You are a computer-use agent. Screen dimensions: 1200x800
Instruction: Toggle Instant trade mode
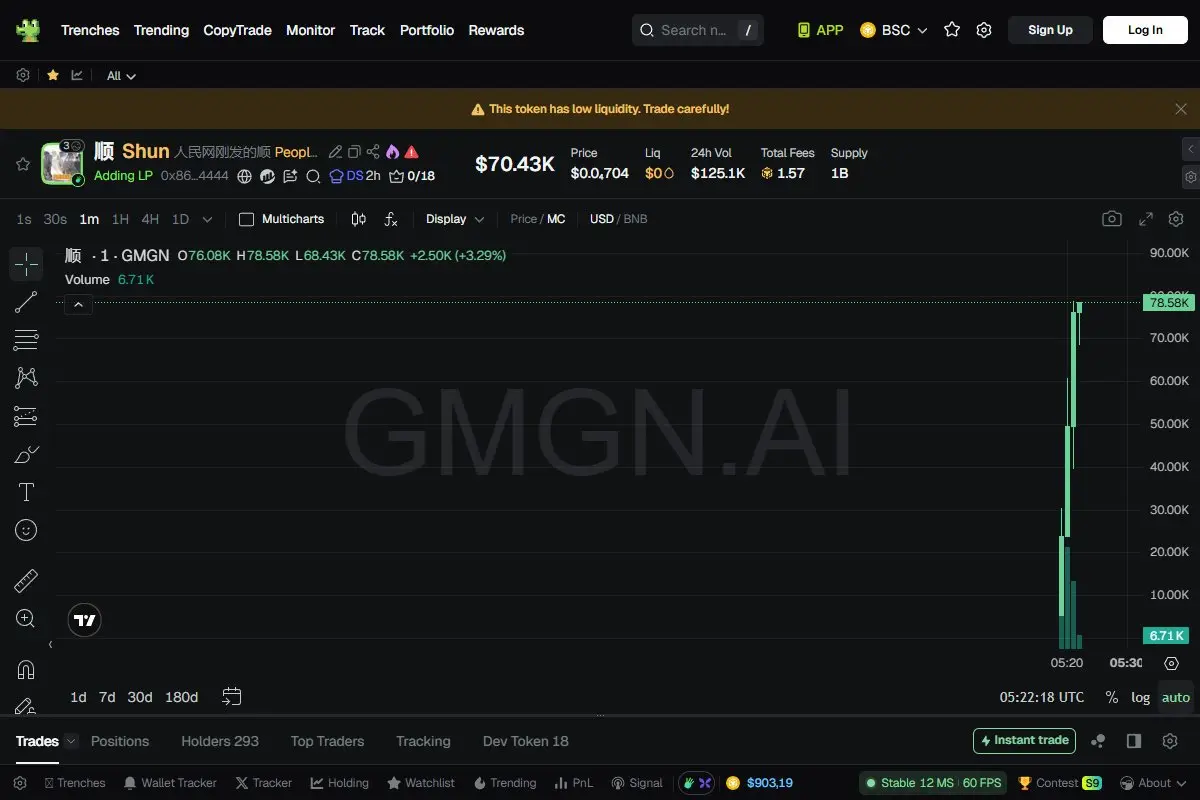(1024, 741)
